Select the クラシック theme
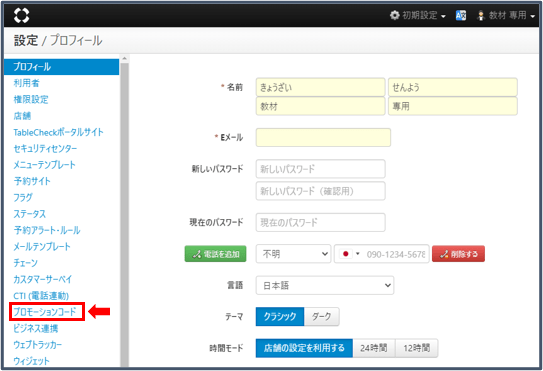The height and width of the screenshot is (371, 543). (x=280, y=317)
